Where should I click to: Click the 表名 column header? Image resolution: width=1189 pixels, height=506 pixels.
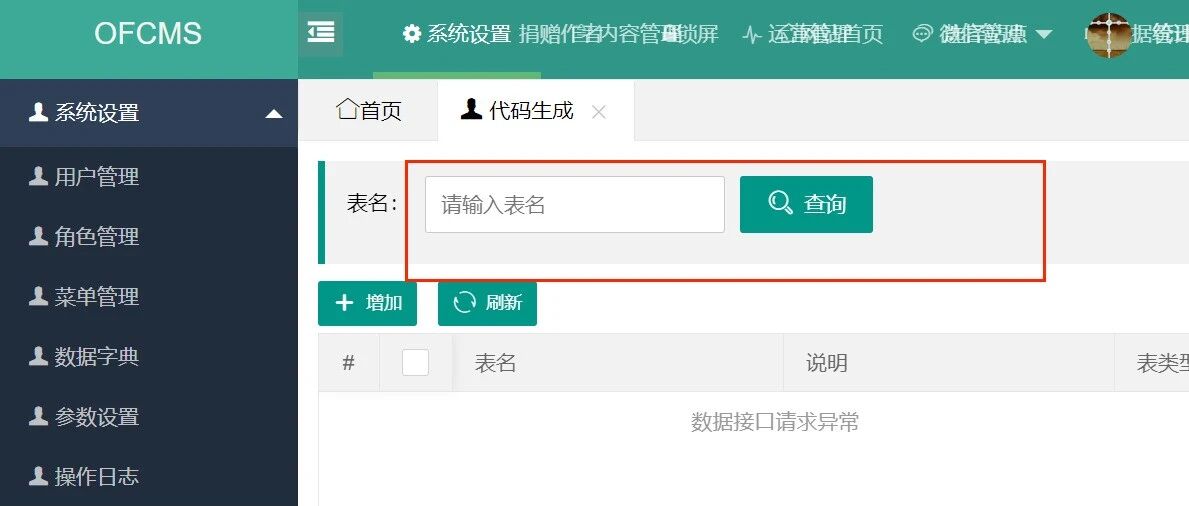click(x=618, y=363)
